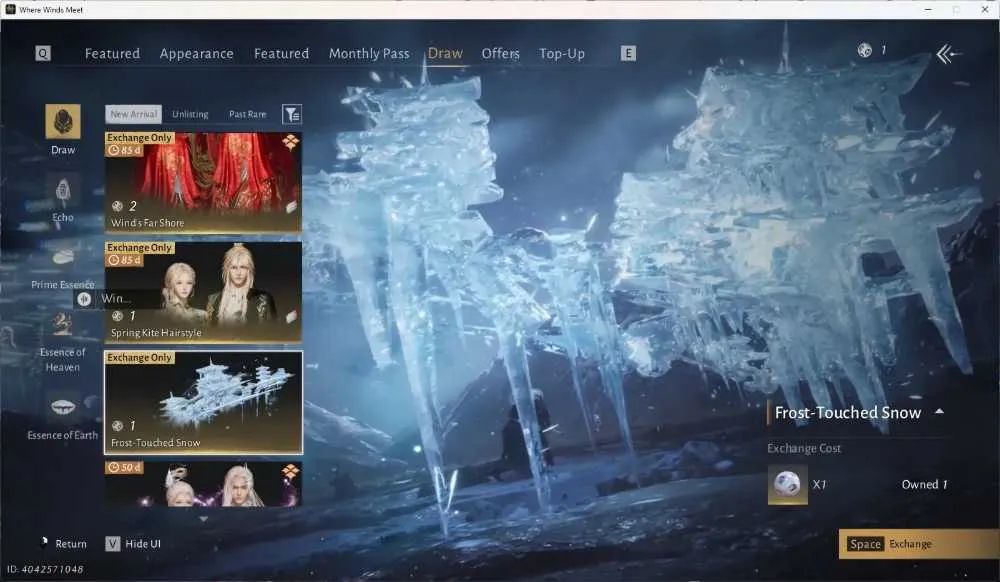
Task: Click the back arrow at top right
Action: tap(948, 54)
